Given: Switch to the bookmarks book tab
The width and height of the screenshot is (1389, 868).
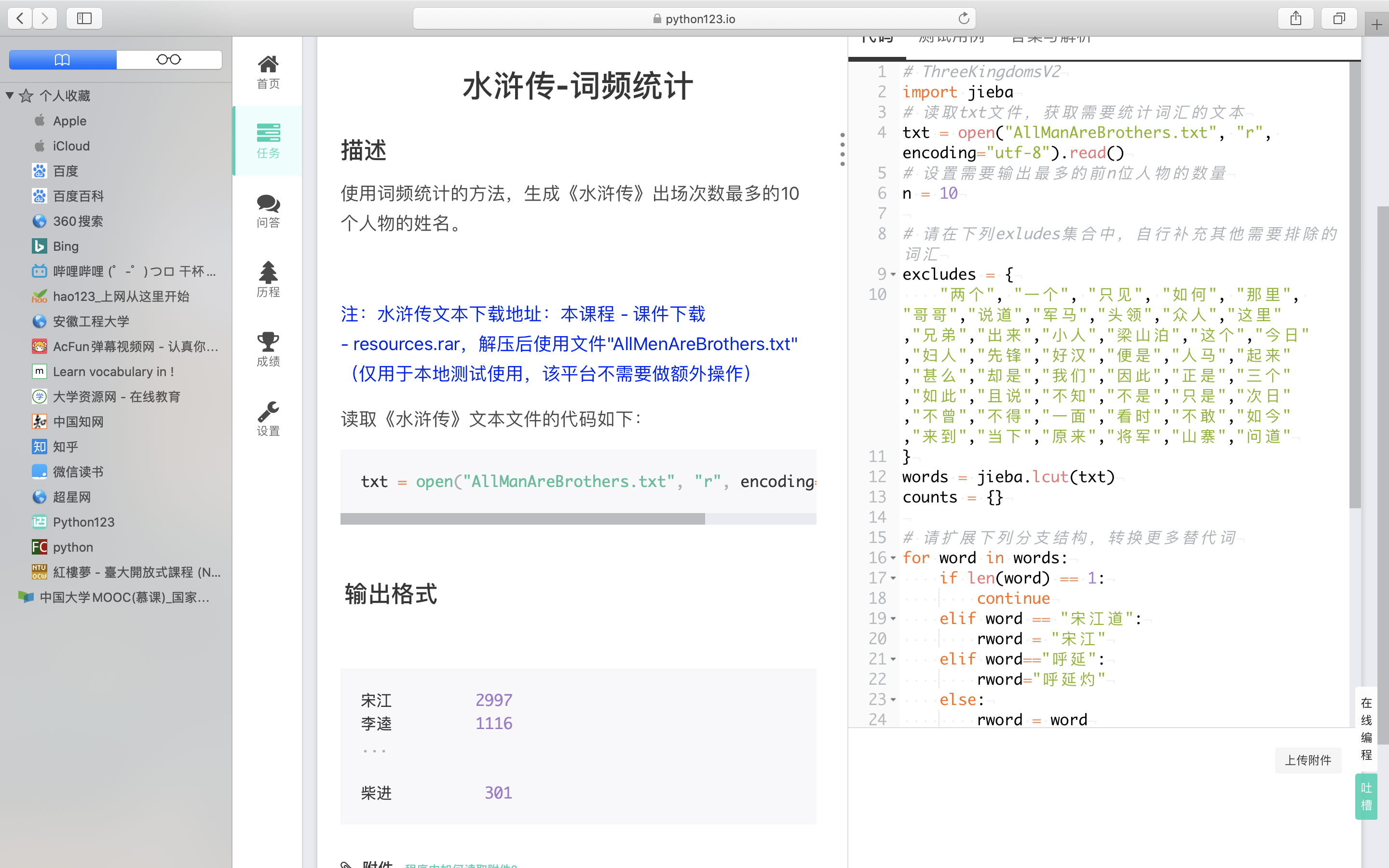Looking at the screenshot, I should click(63, 59).
